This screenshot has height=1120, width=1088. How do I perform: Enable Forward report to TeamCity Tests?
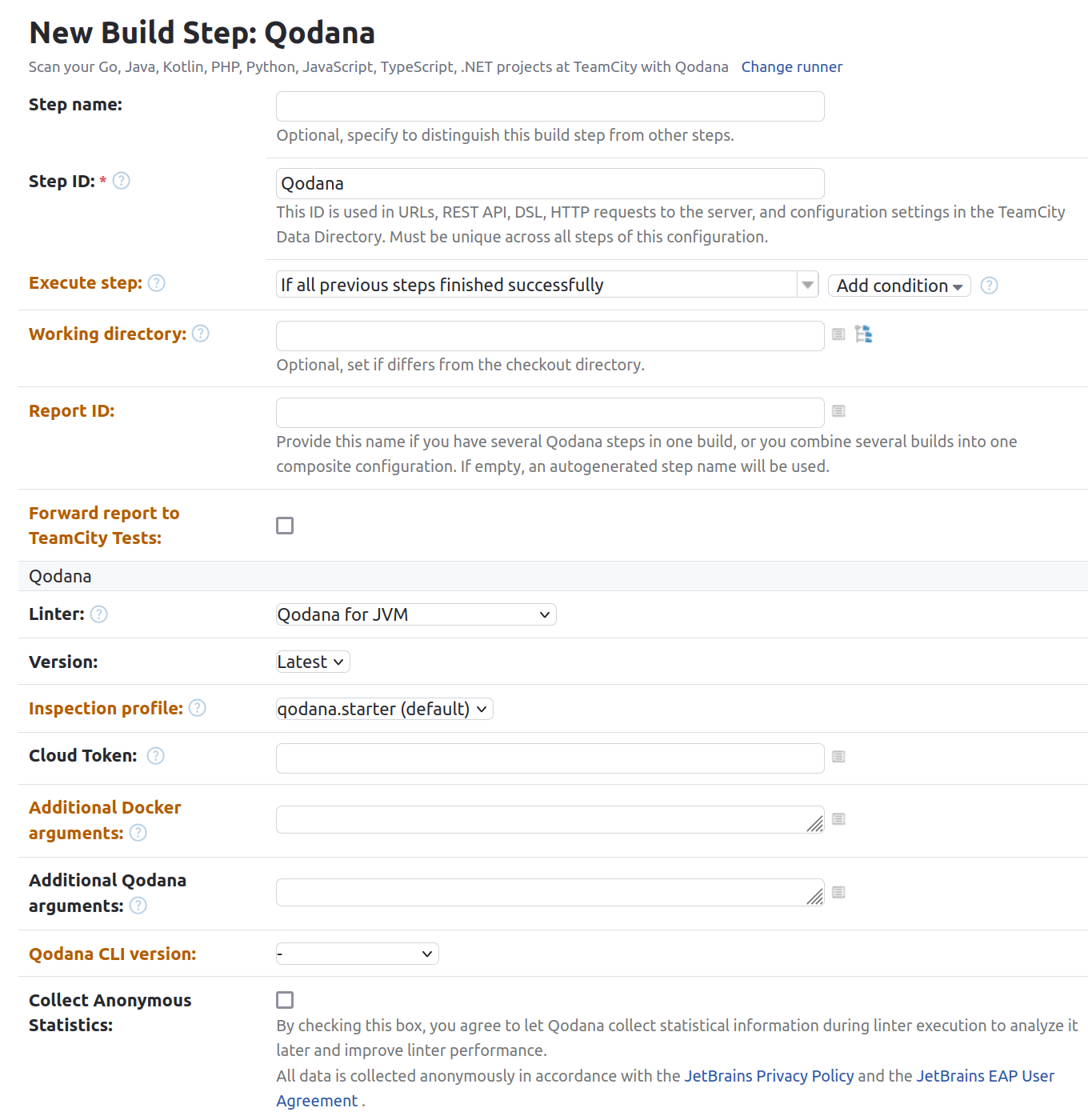coord(285,525)
